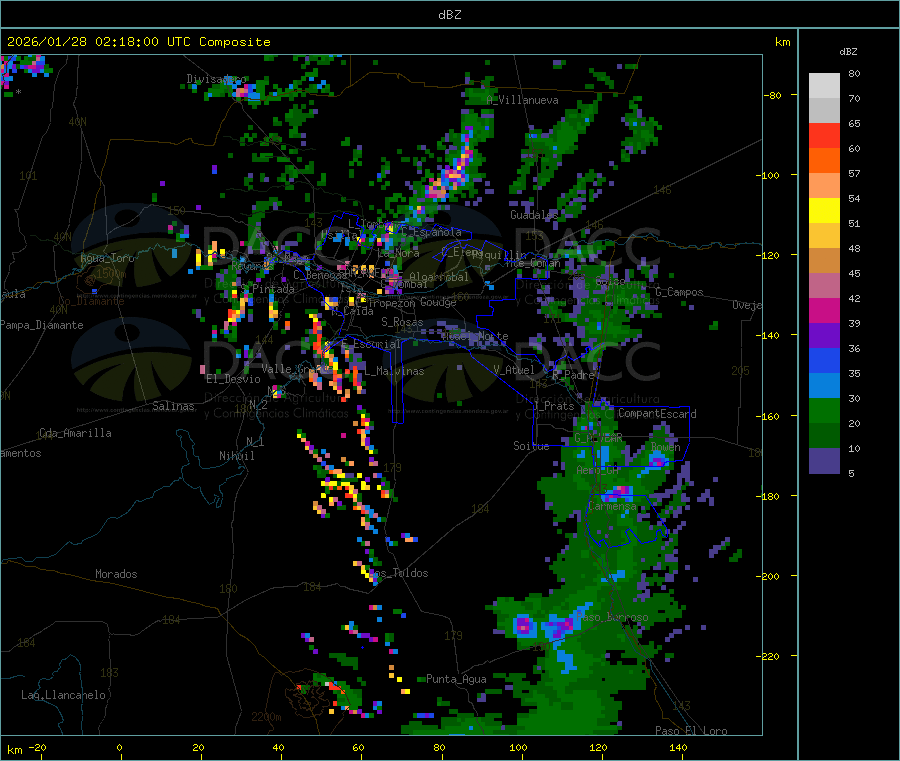Click the El_Desvio map label
Image resolution: width=900 pixels, height=761 pixels.
coord(233,379)
